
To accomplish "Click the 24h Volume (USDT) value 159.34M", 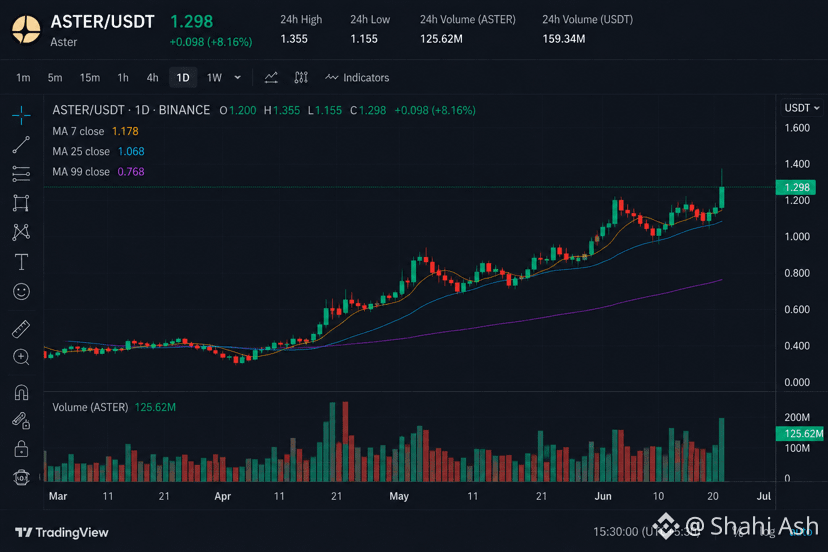I will [564, 39].
